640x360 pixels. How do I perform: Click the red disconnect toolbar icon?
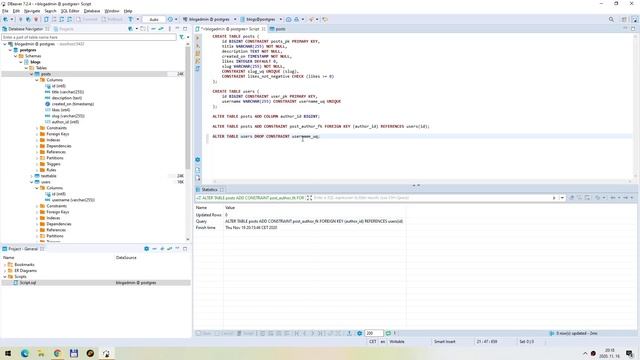pos(36,19)
